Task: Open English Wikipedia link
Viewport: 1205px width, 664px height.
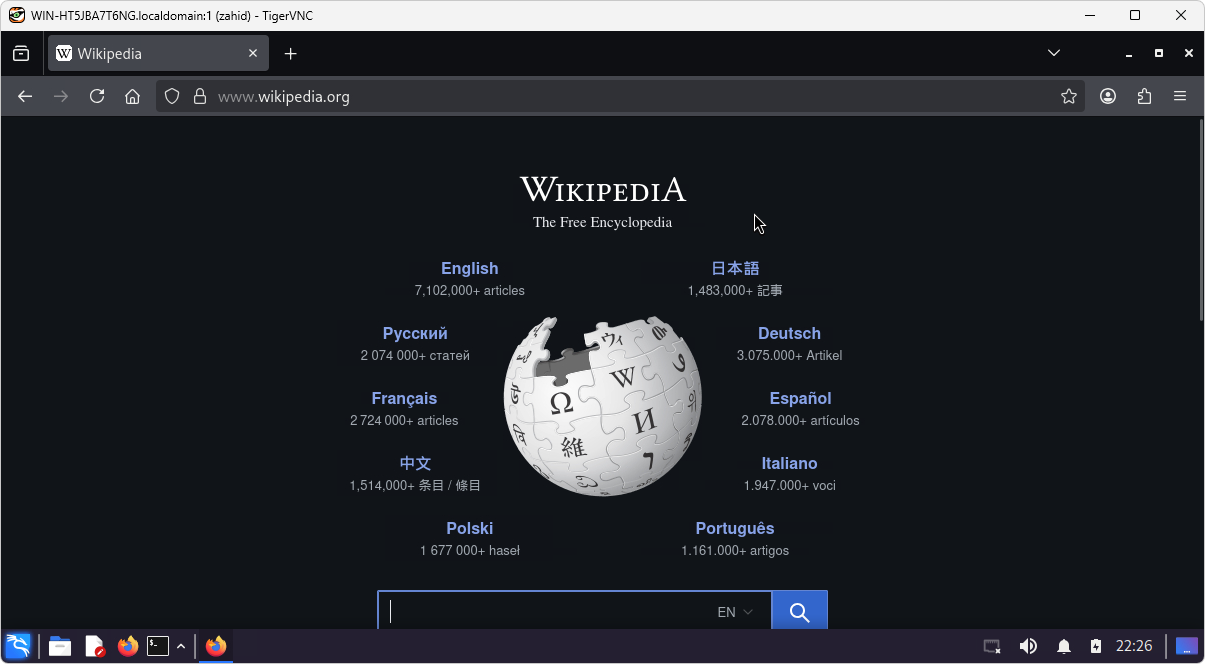Action: point(469,268)
